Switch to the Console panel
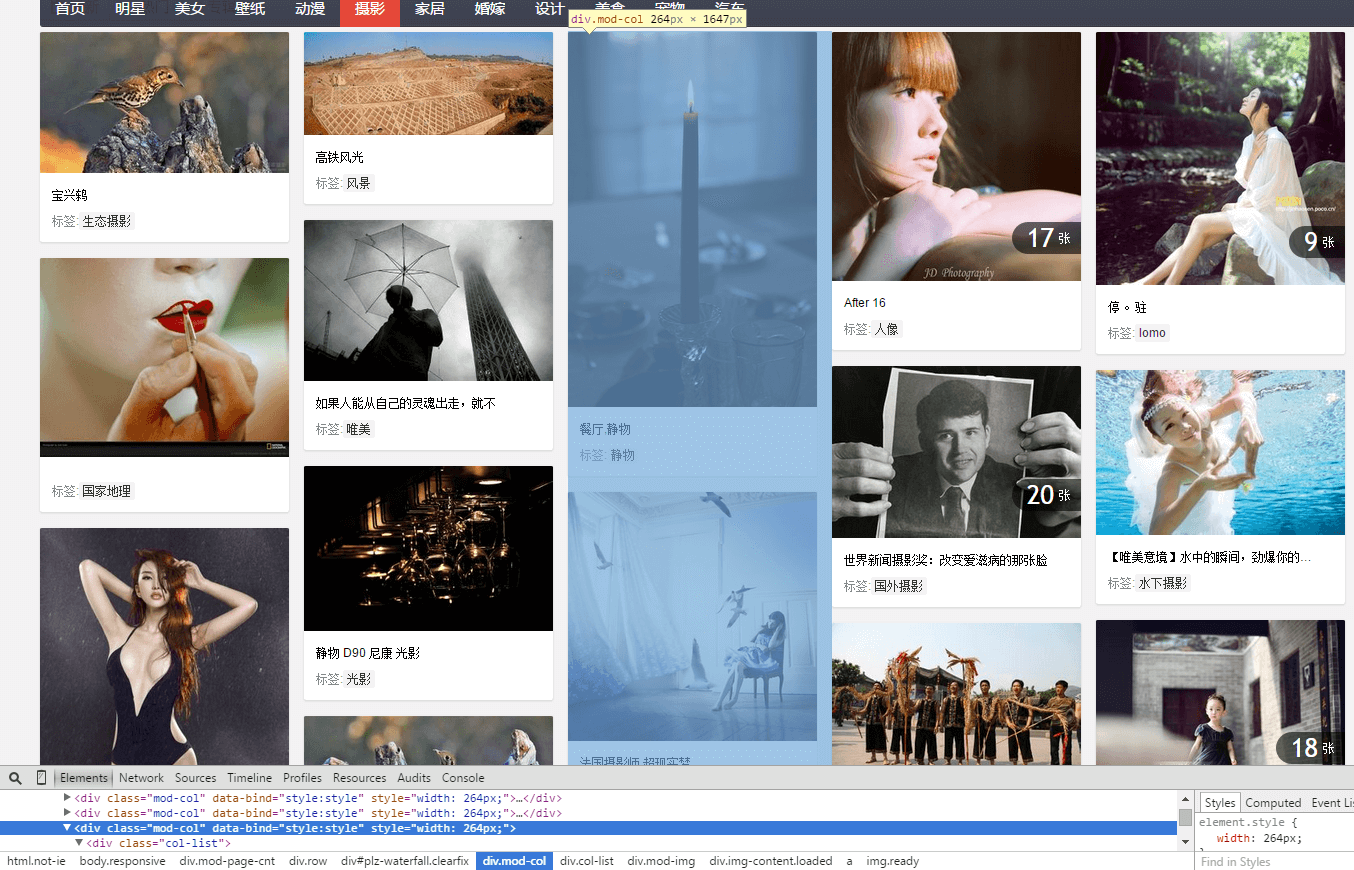Viewport: 1354px width, 870px height. pos(463,778)
